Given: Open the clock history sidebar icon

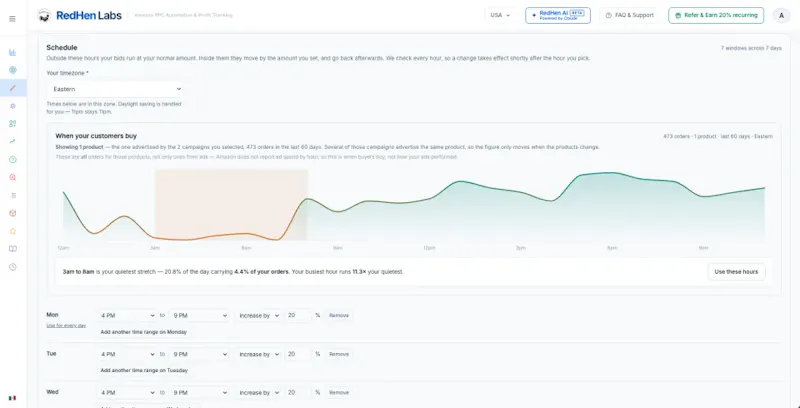Looking at the screenshot, I should (13, 267).
